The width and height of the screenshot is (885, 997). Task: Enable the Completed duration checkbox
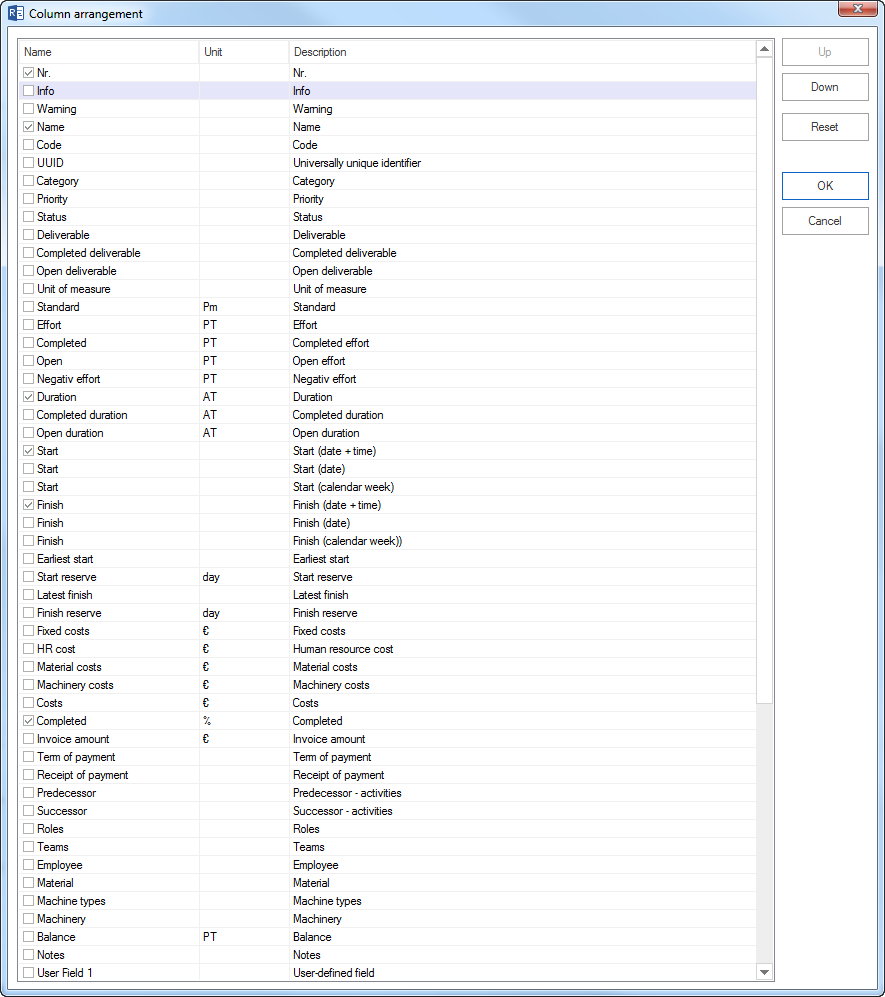29,415
